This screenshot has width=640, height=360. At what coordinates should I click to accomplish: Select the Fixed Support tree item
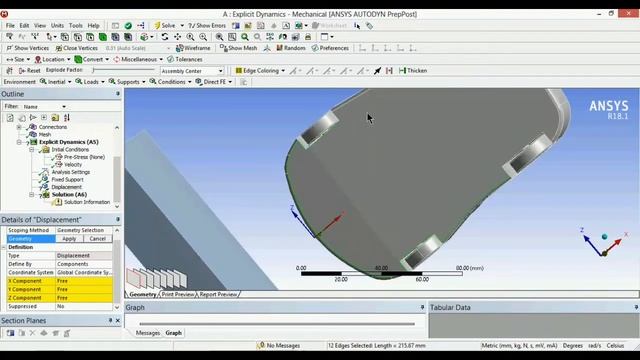pyautogui.click(x=67, y=180)
